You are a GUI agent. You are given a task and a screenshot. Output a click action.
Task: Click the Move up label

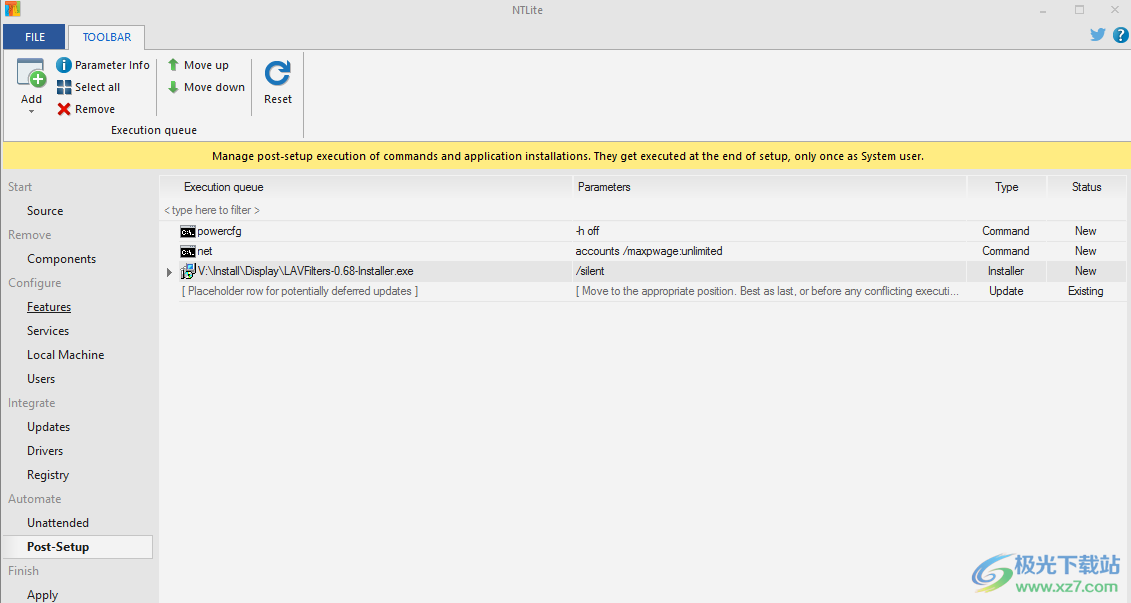click(x=206, y=65)
